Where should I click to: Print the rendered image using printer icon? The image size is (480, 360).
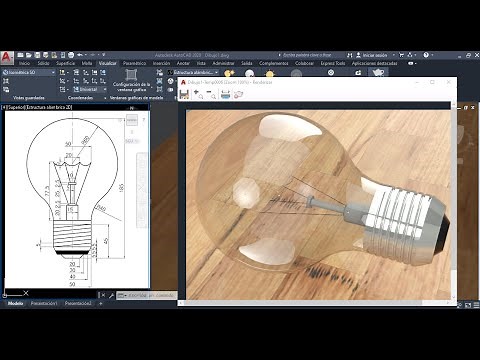pos(225,95)
